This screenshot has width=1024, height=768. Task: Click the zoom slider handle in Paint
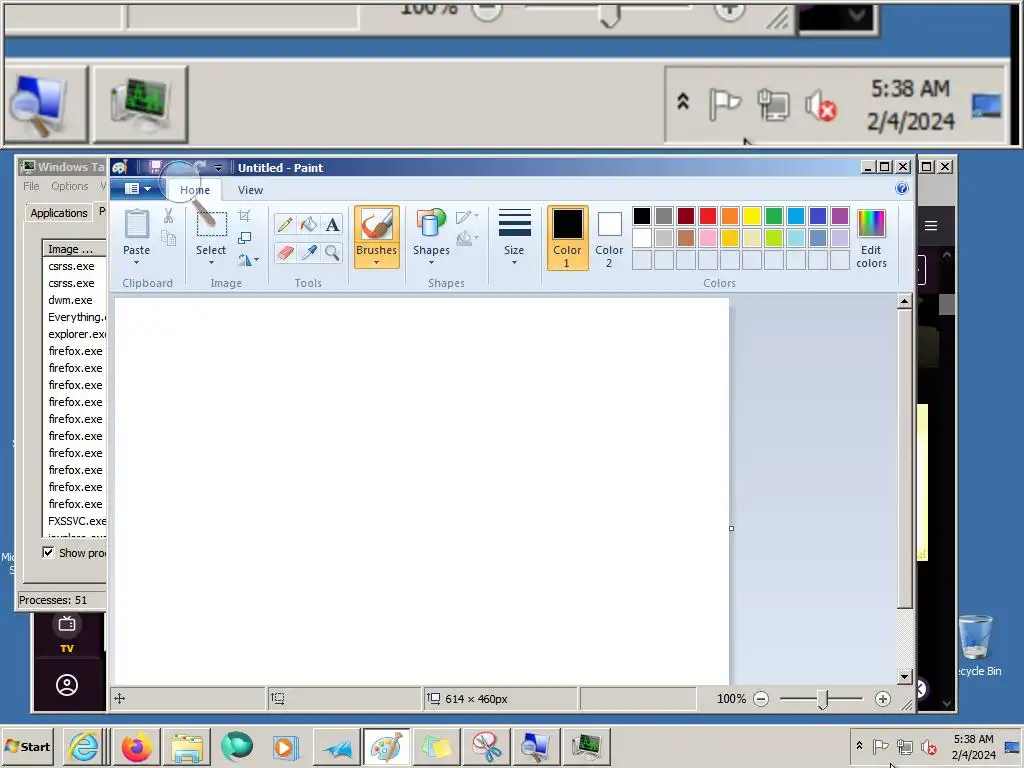pos(823,699)
